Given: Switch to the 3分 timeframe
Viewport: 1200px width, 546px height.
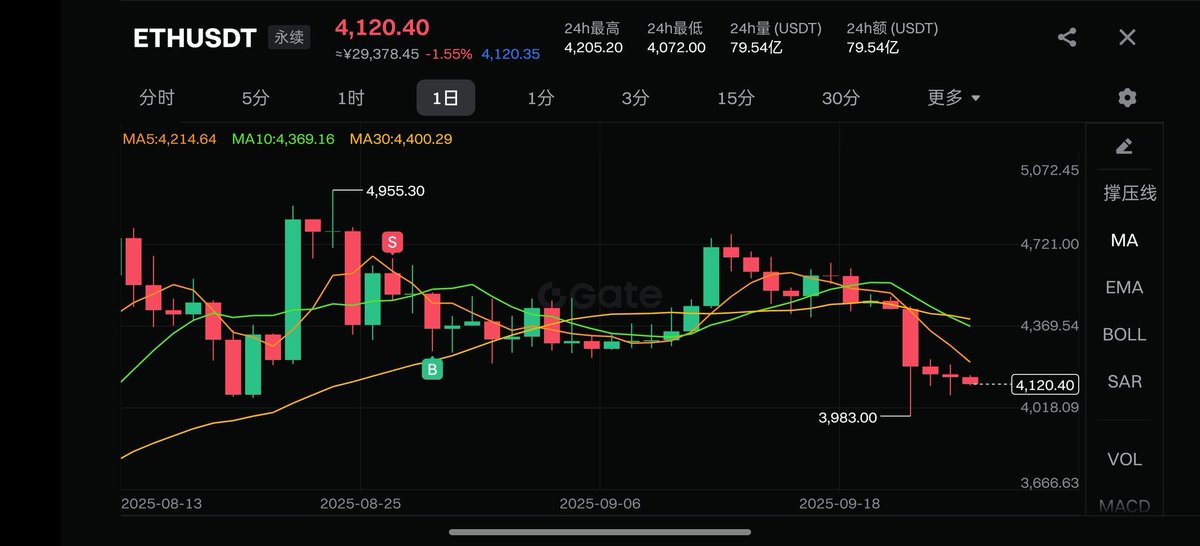Looking at the screenshot, I should pos(635,98).
